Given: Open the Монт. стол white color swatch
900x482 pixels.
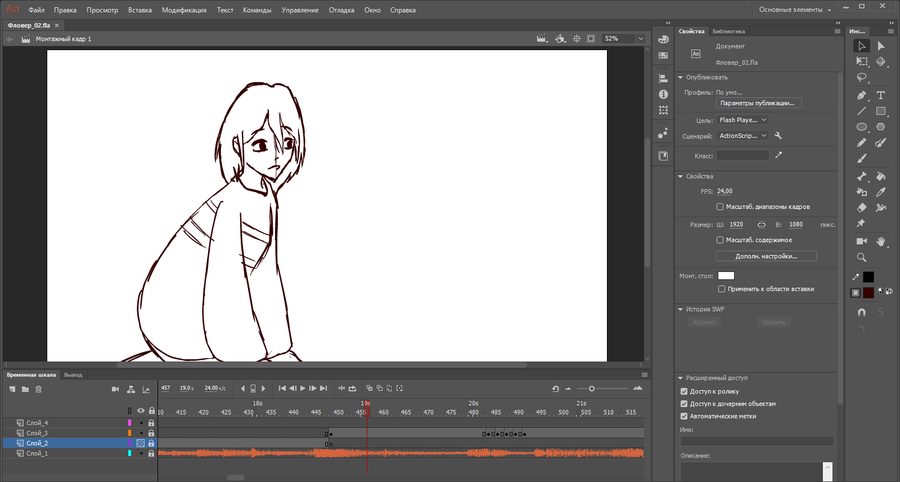Looking at the screenshot, I should point(726,276).
